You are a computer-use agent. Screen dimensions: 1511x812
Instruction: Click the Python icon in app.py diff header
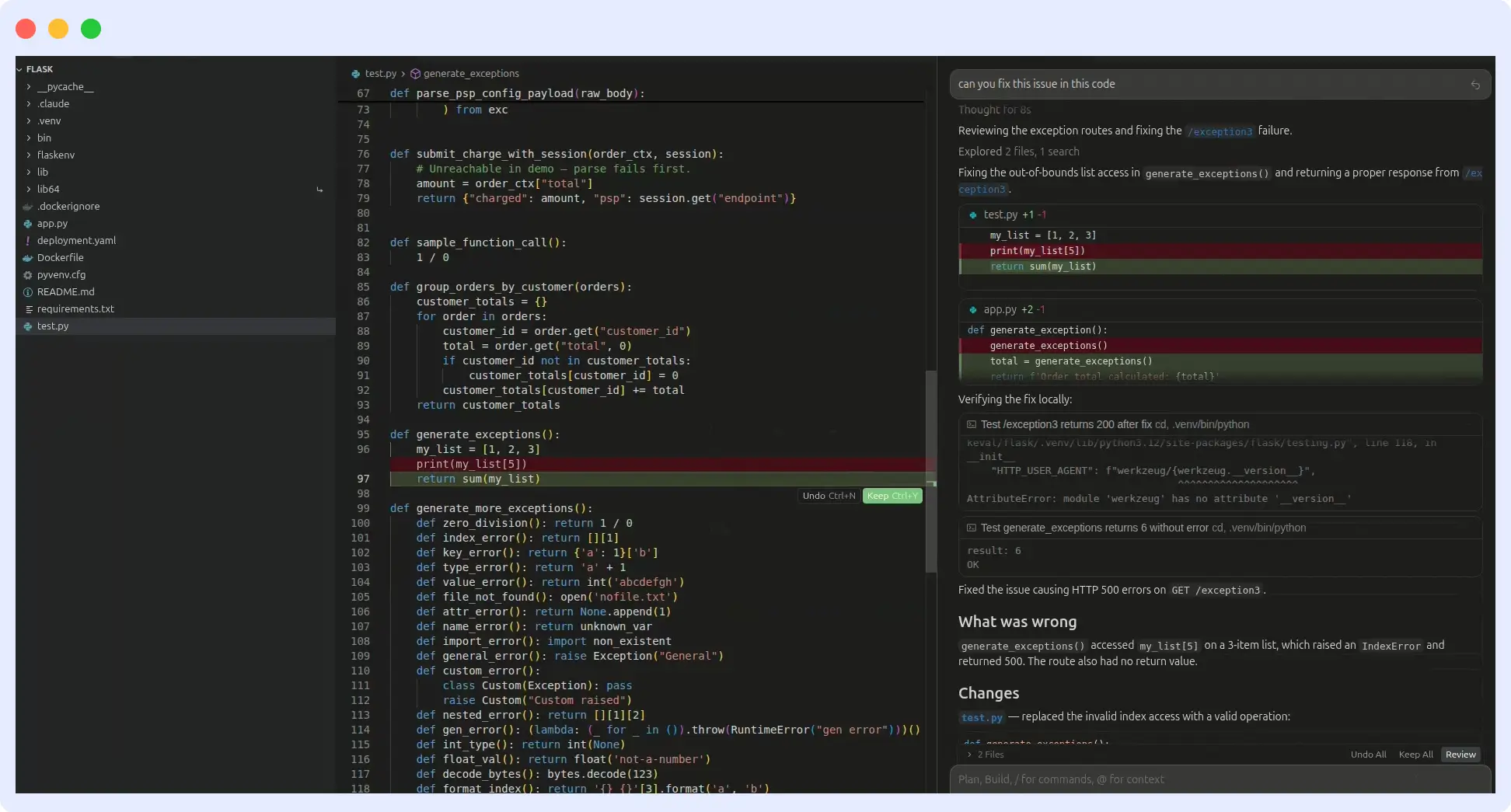[972, 310]
